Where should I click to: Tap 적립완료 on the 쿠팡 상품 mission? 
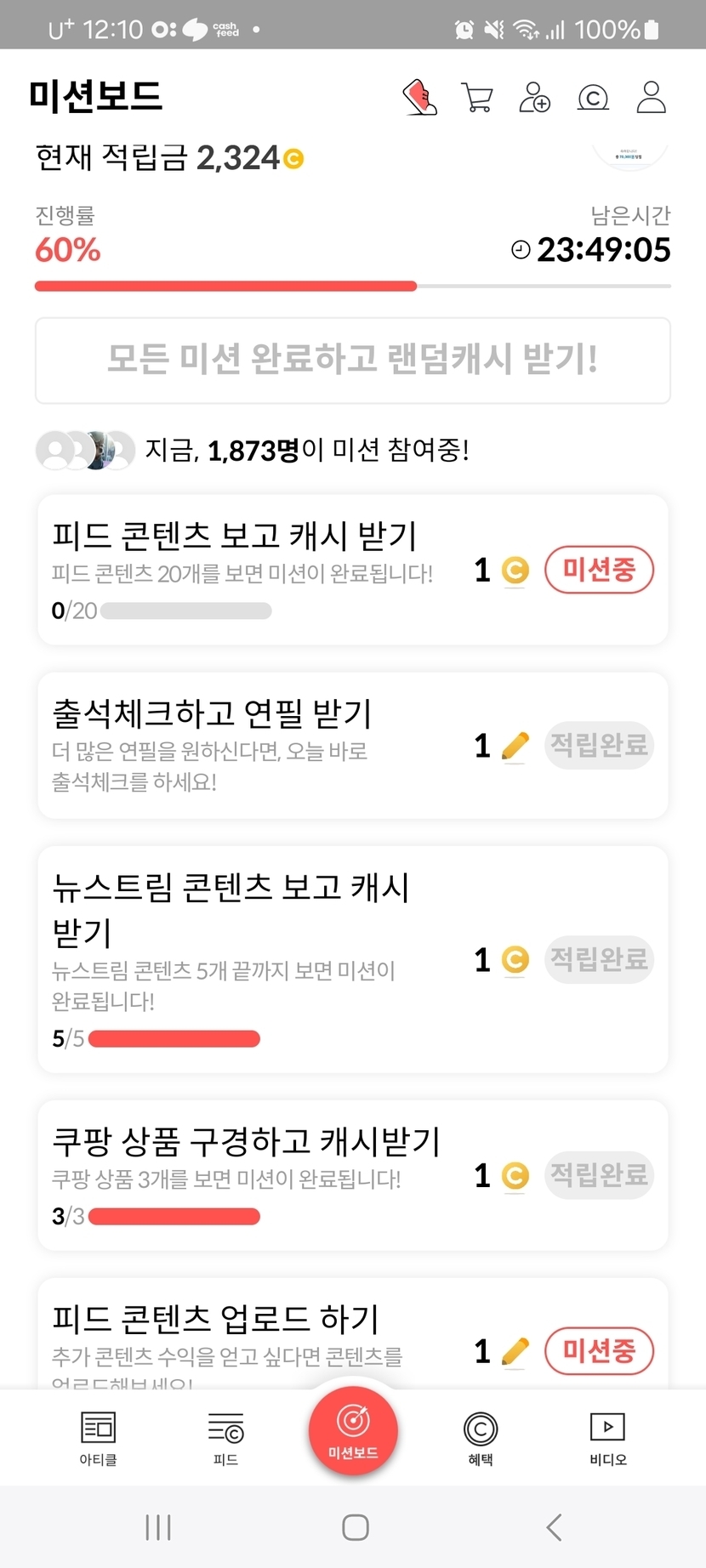pos(599,1175)
